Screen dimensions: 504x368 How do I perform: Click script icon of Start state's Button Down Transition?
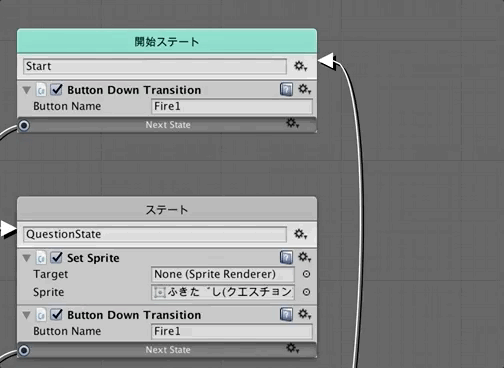[41, 90]
